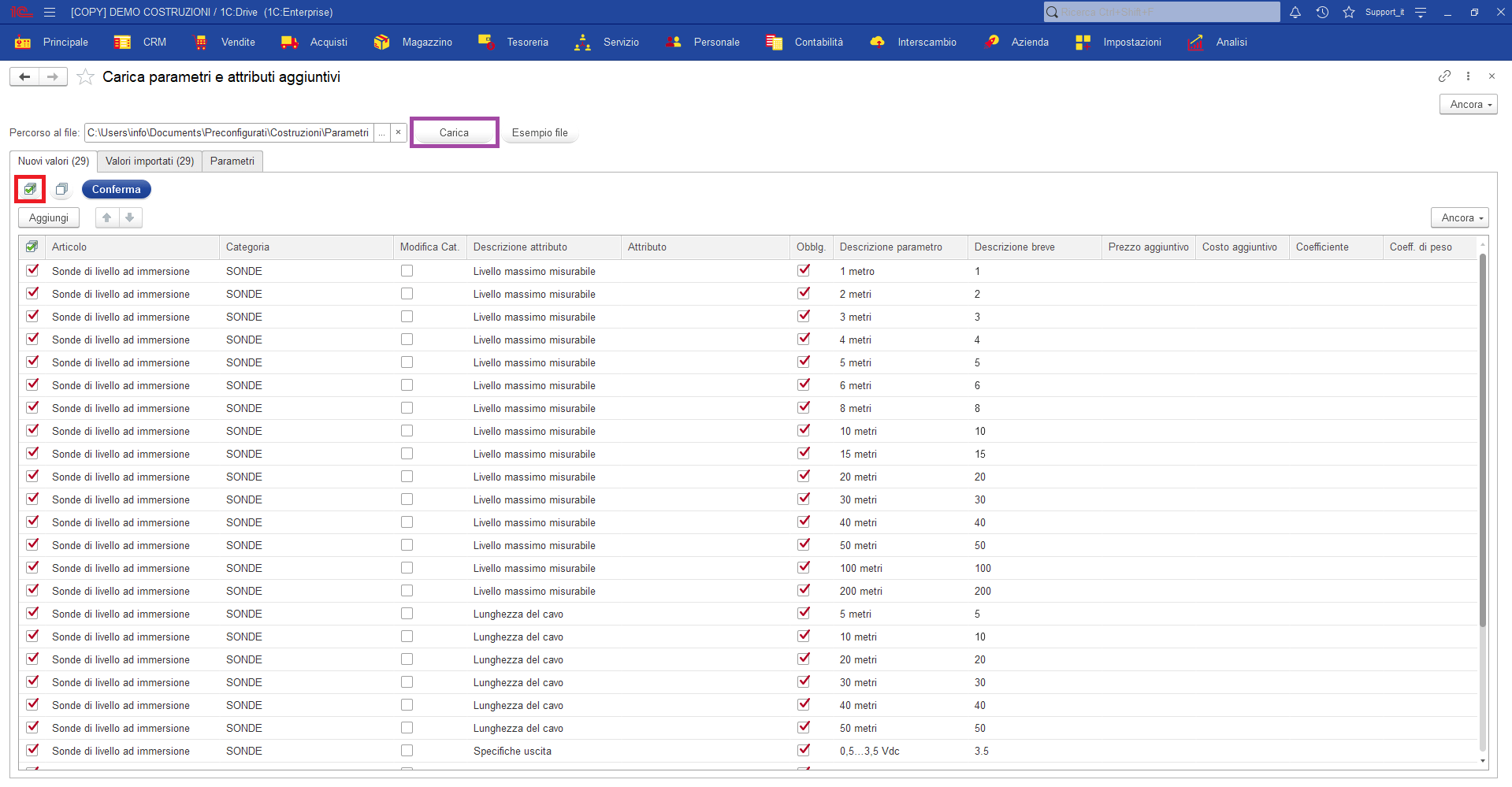The width and height of the screenshot is (1512, 787).
Task: Clear the file path field
Action: (x=398, y=132)
